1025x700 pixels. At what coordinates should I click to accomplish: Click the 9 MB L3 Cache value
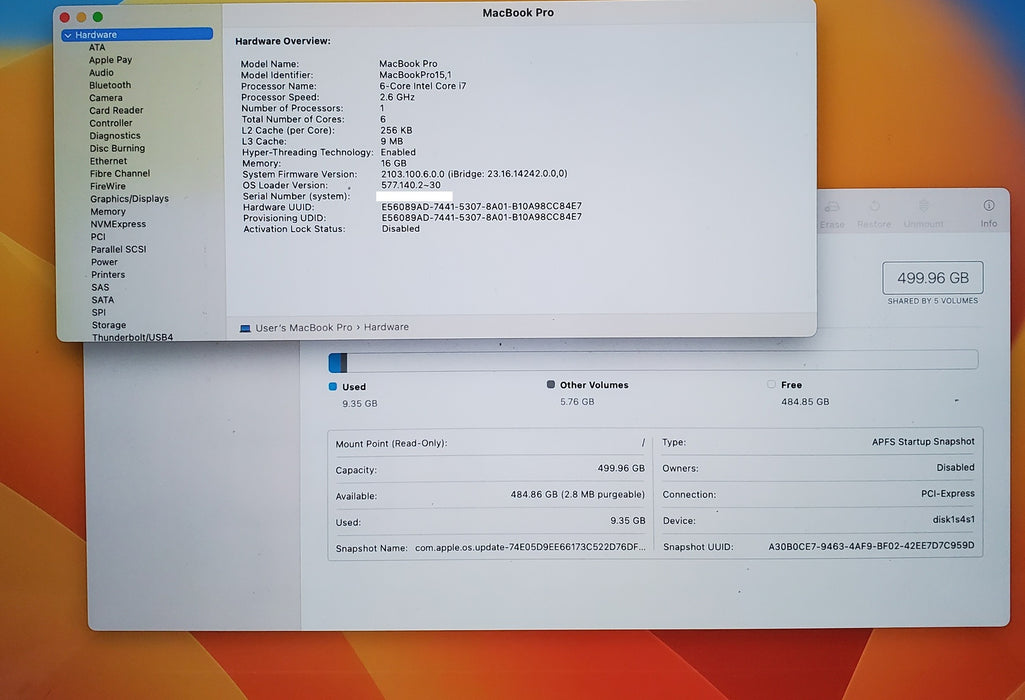392,141
